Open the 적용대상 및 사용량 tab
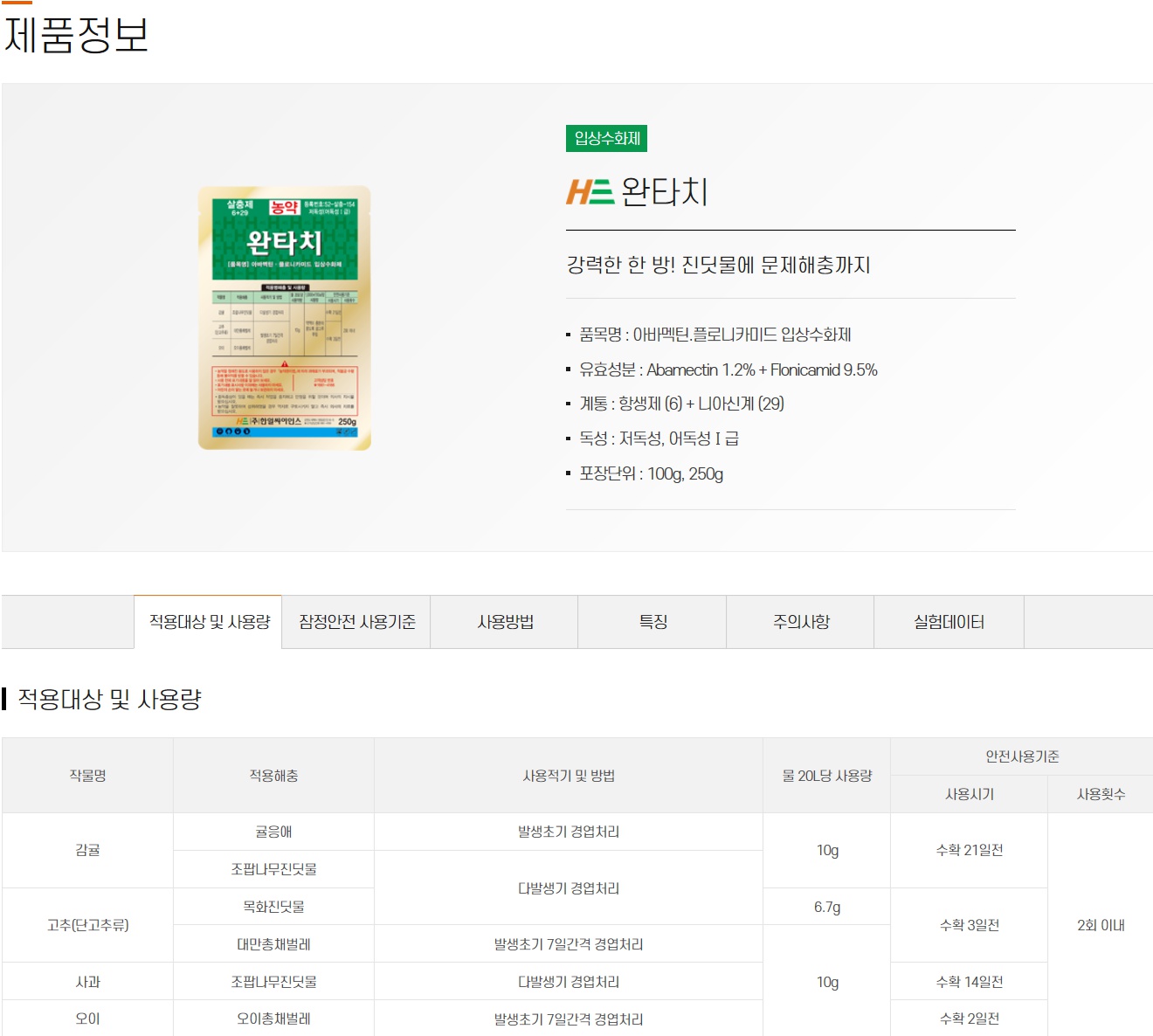The image size is (1153, 1036). click(x=208, y=622)
